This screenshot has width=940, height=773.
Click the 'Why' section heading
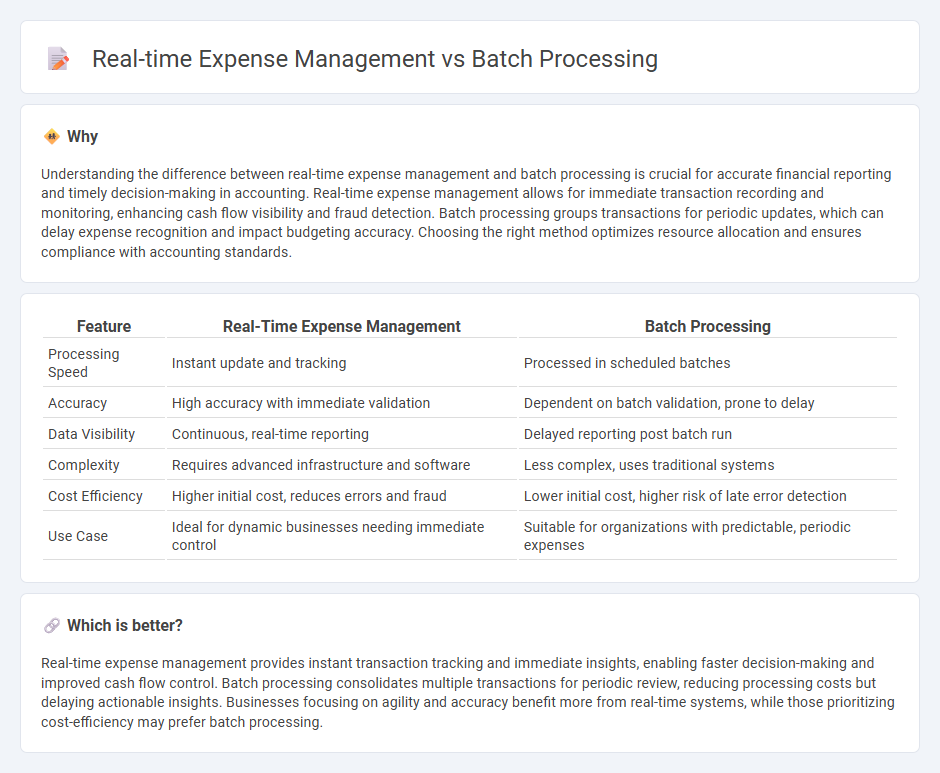[82, 137]
